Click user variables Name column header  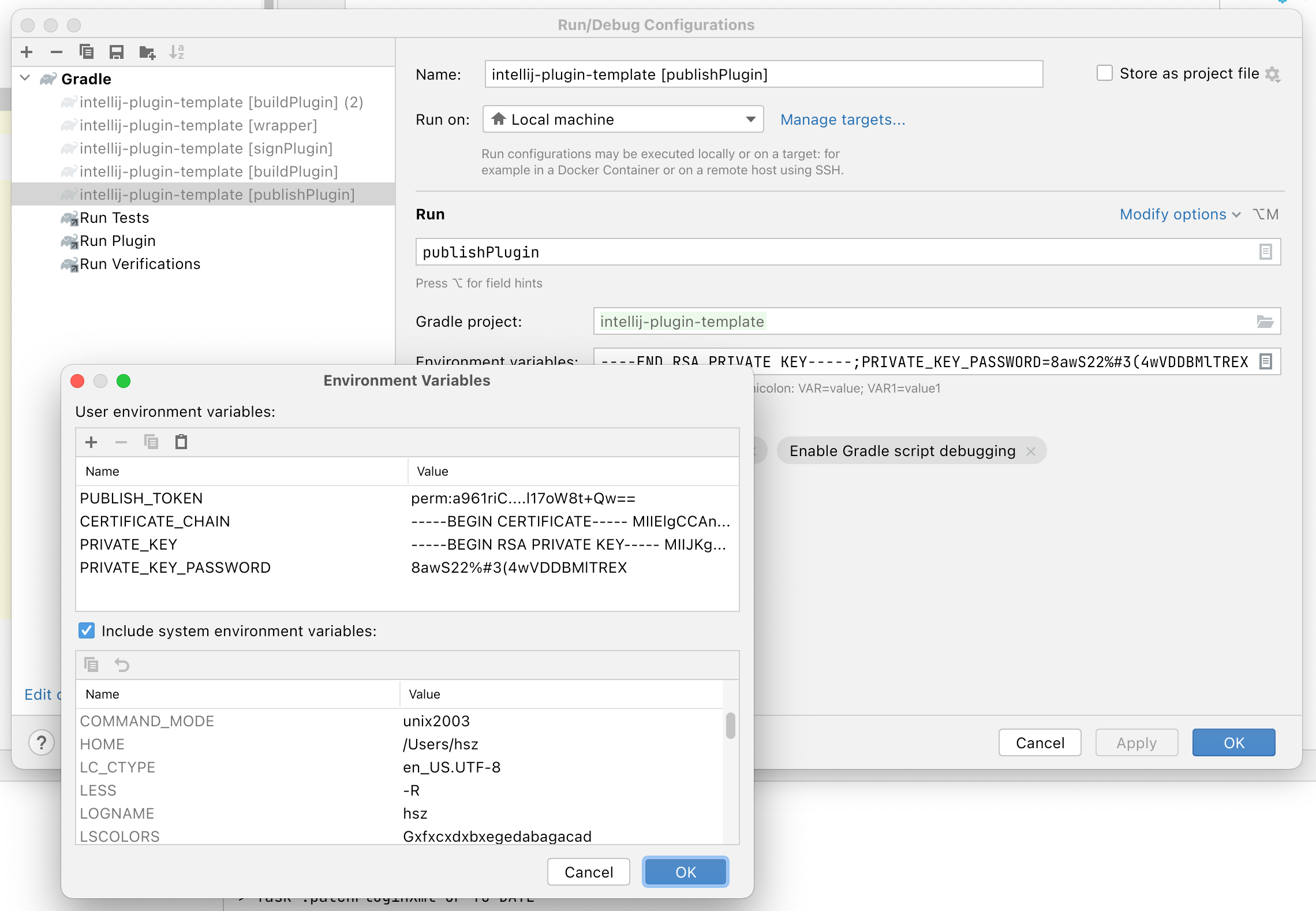point(242,472)
